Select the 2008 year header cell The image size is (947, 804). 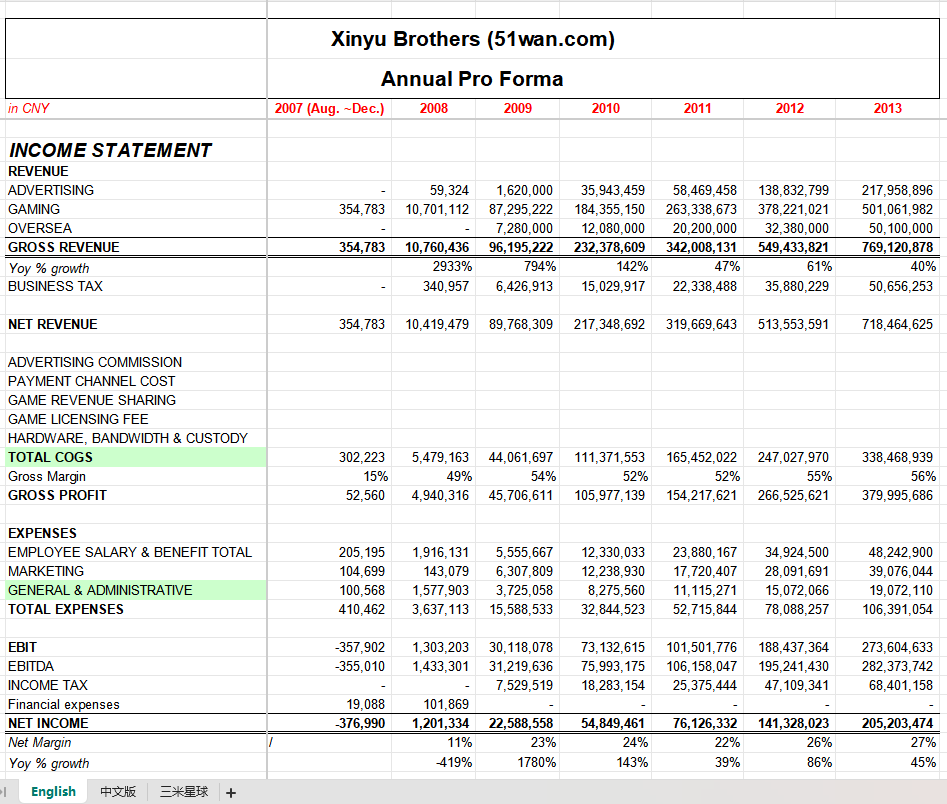click(434, 109)
